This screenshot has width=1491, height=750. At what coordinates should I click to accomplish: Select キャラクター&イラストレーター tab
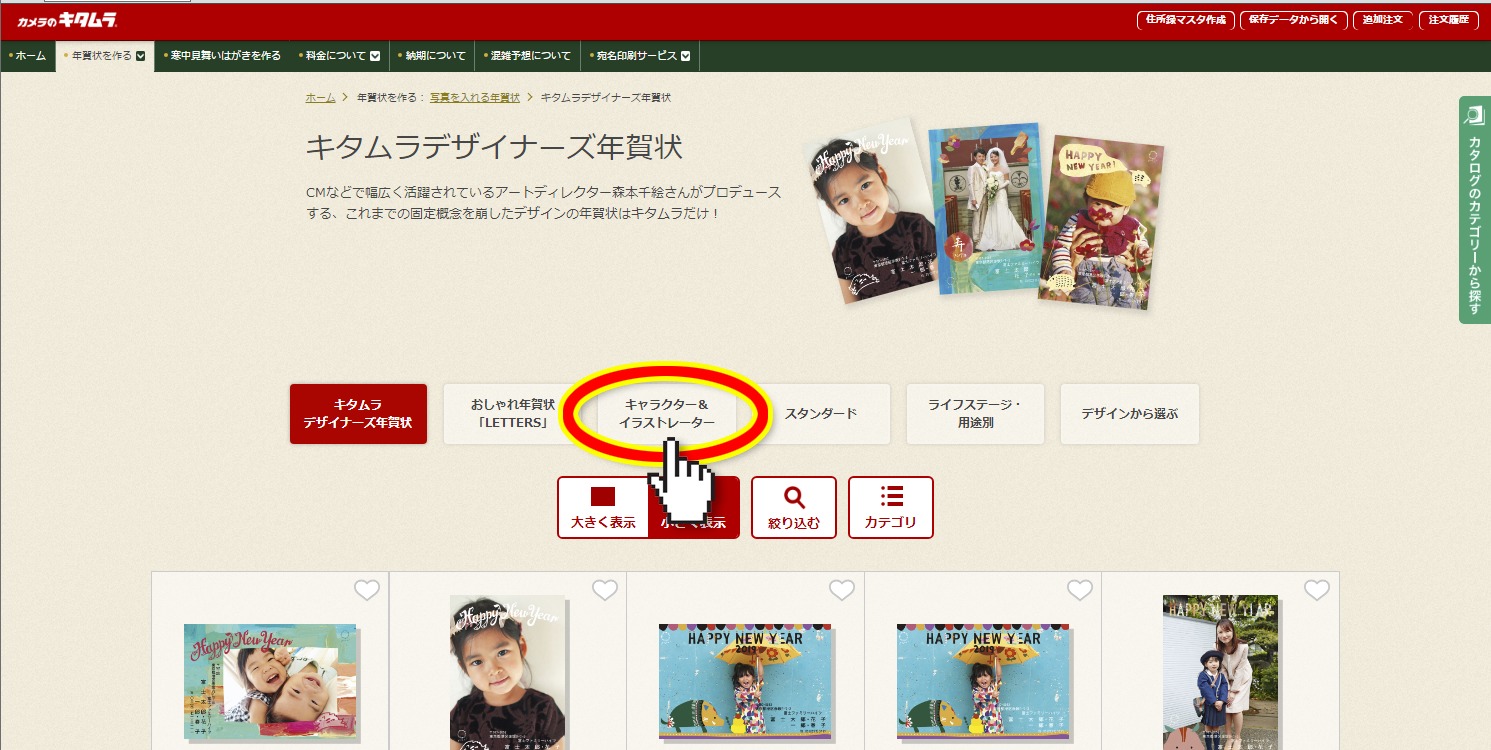pos(666,414)
